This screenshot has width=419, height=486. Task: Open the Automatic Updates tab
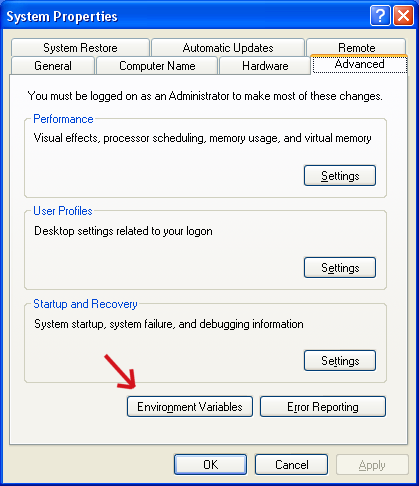coord(228,48)
